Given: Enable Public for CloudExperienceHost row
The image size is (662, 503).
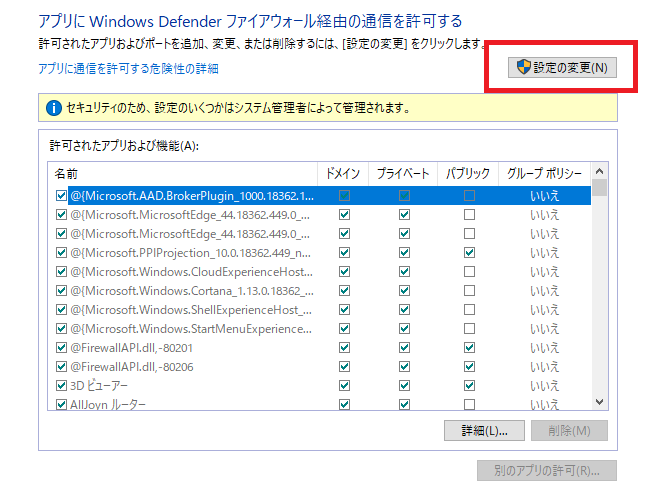Looking at the screenshot, I should coord(469,272).
